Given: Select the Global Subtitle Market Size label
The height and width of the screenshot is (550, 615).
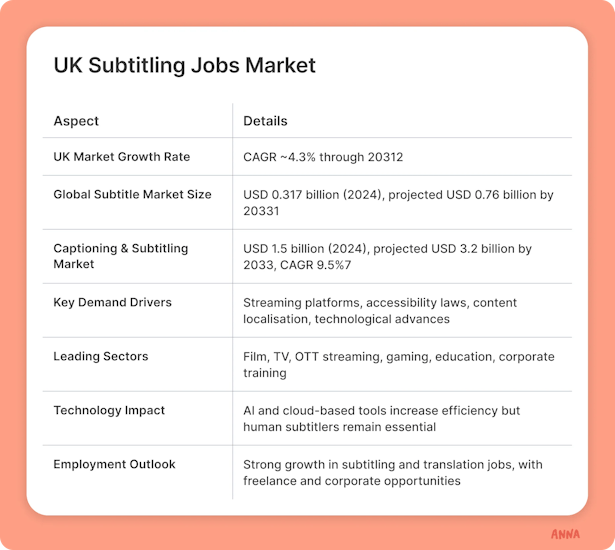Looking at the screenshot, I should 132,194.
